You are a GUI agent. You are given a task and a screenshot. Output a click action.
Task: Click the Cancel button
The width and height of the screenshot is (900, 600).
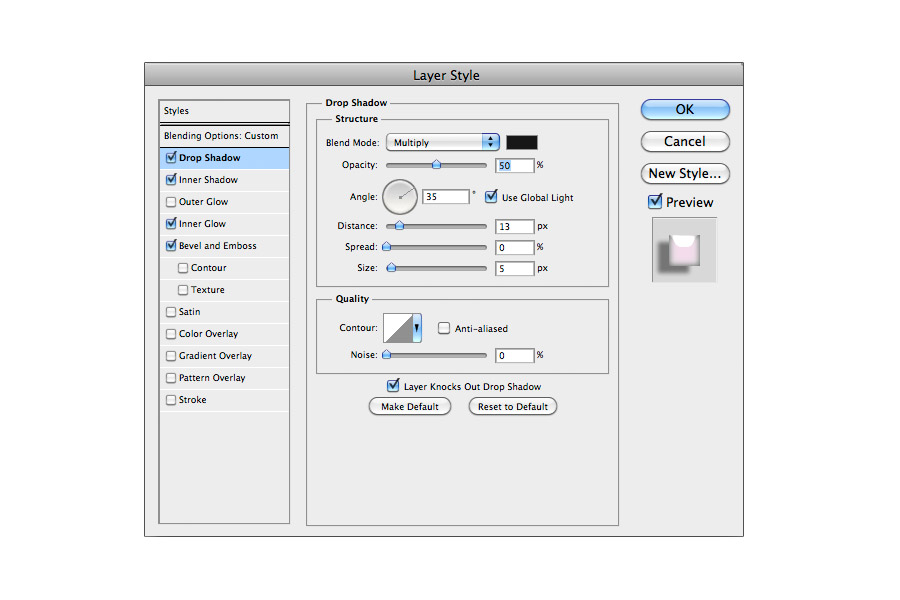(x=685, y=142)
